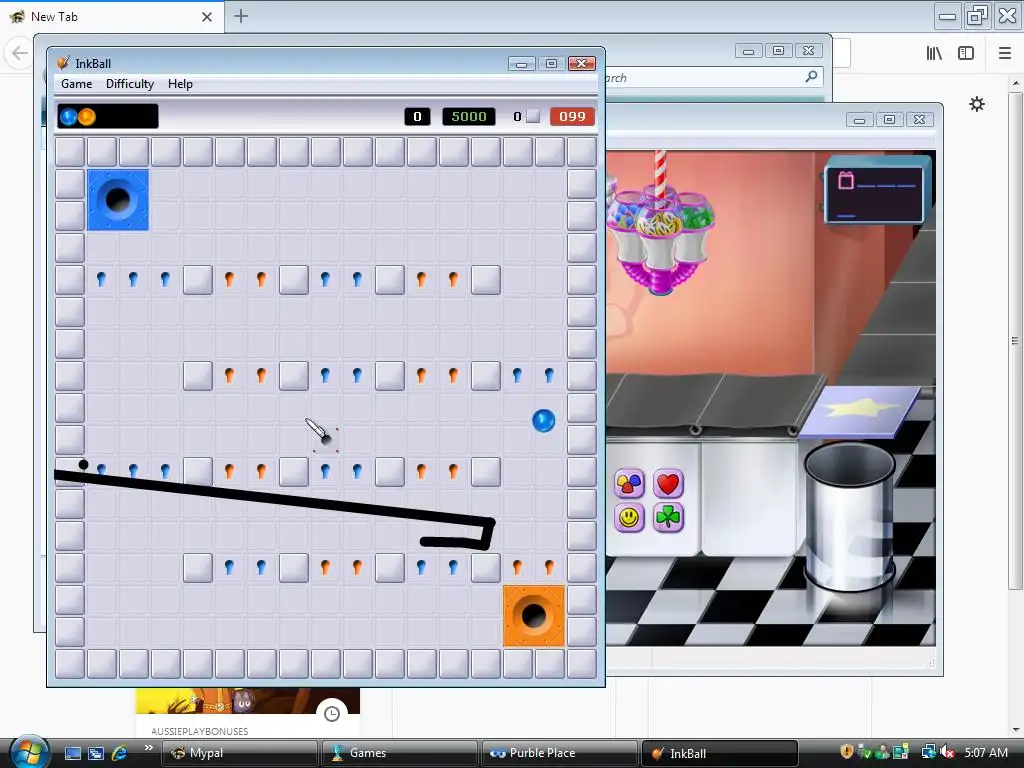
Task: Select the red heart icon in Purble Place
Action: pos(667,484)
